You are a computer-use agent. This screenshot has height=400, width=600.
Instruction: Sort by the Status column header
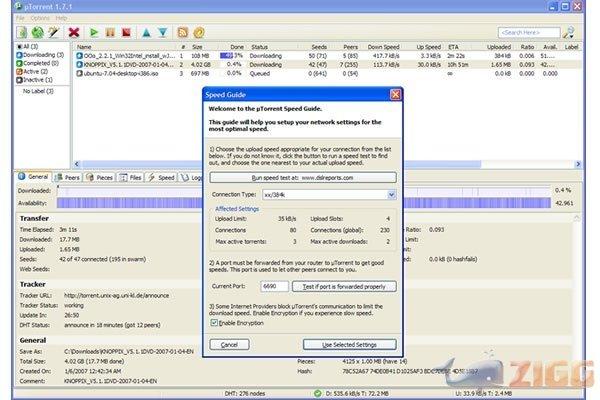pos(259,47)
